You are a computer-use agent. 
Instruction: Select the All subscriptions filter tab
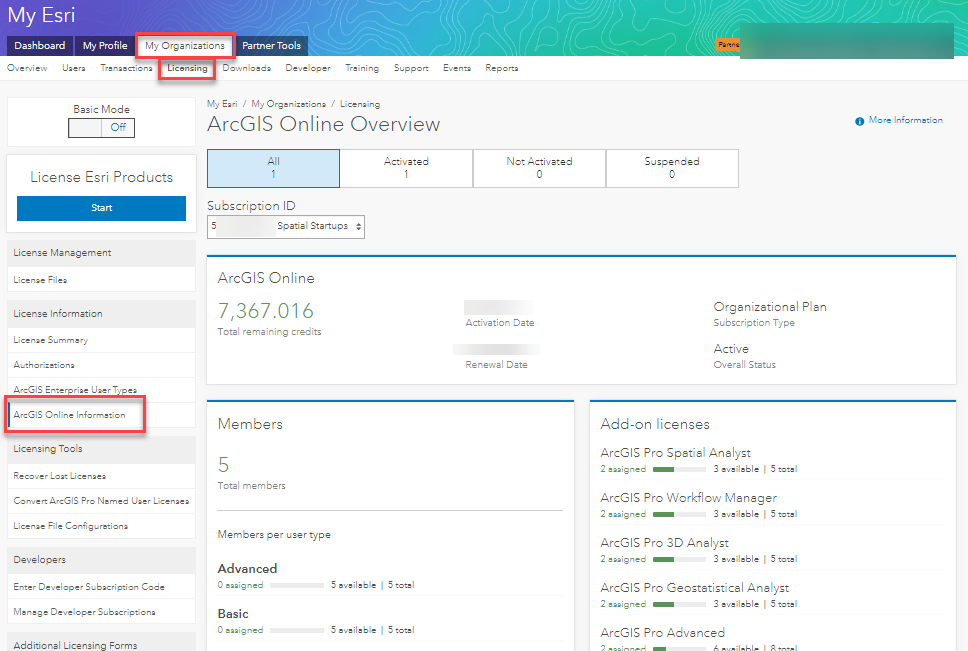pyautogui.click(x=273, y=168)
